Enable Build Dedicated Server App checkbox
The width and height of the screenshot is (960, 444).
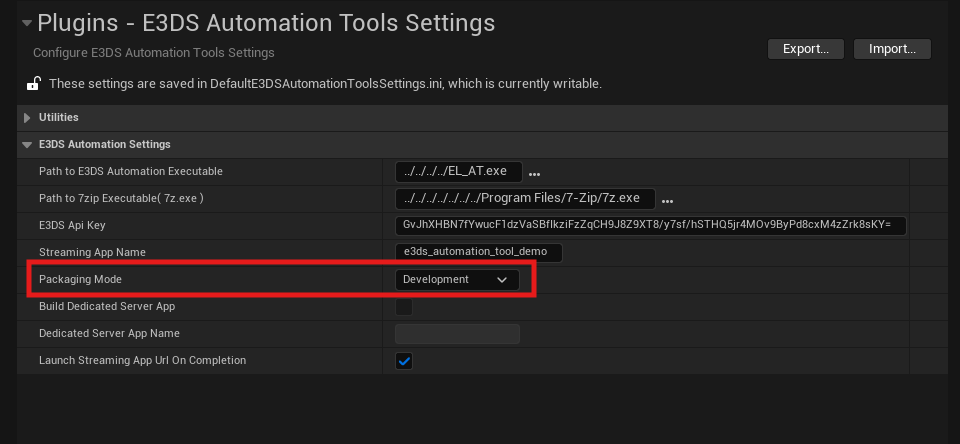404,307
